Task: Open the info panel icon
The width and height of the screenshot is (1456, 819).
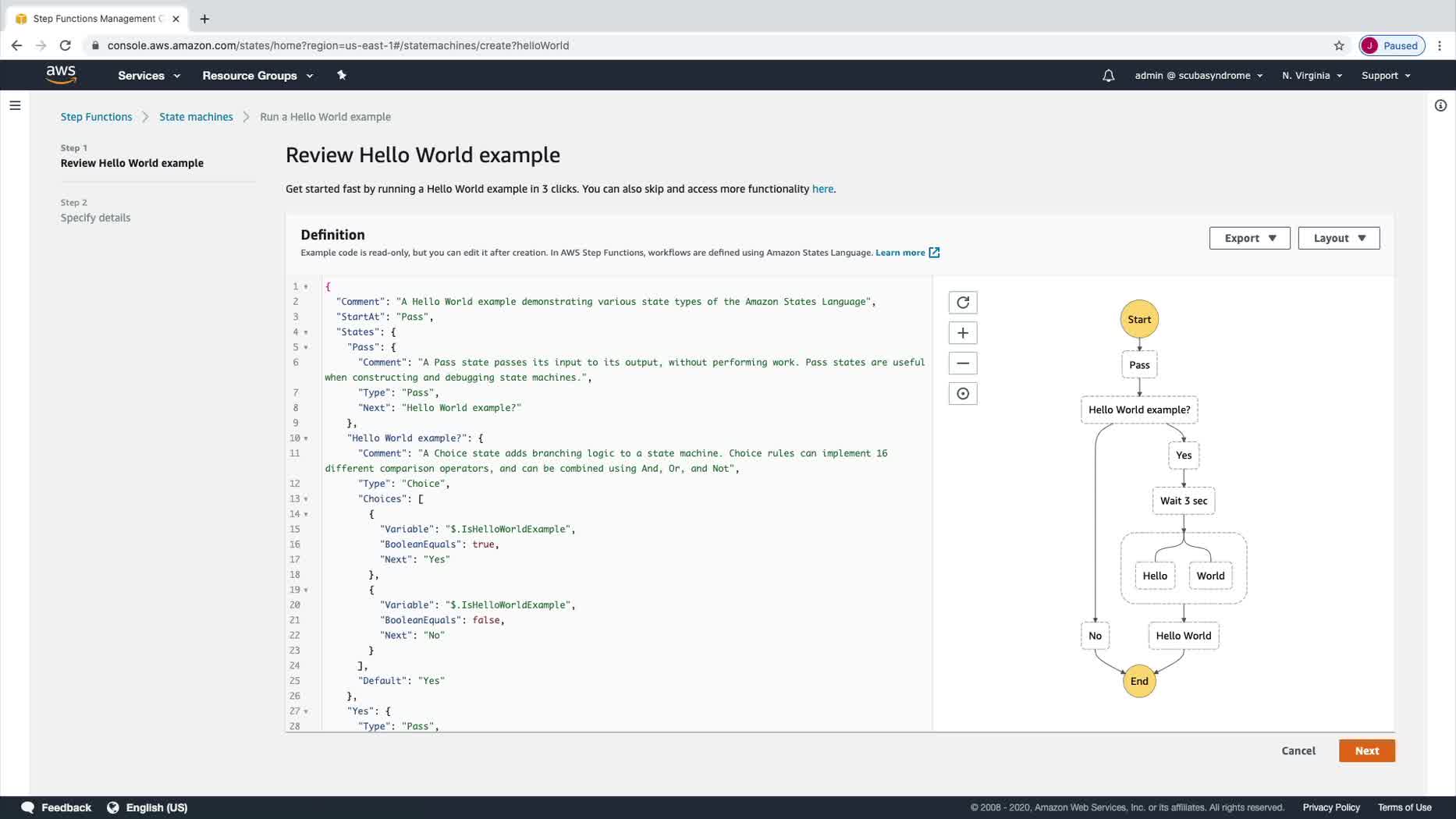Action: click(x=1440, y=105)
